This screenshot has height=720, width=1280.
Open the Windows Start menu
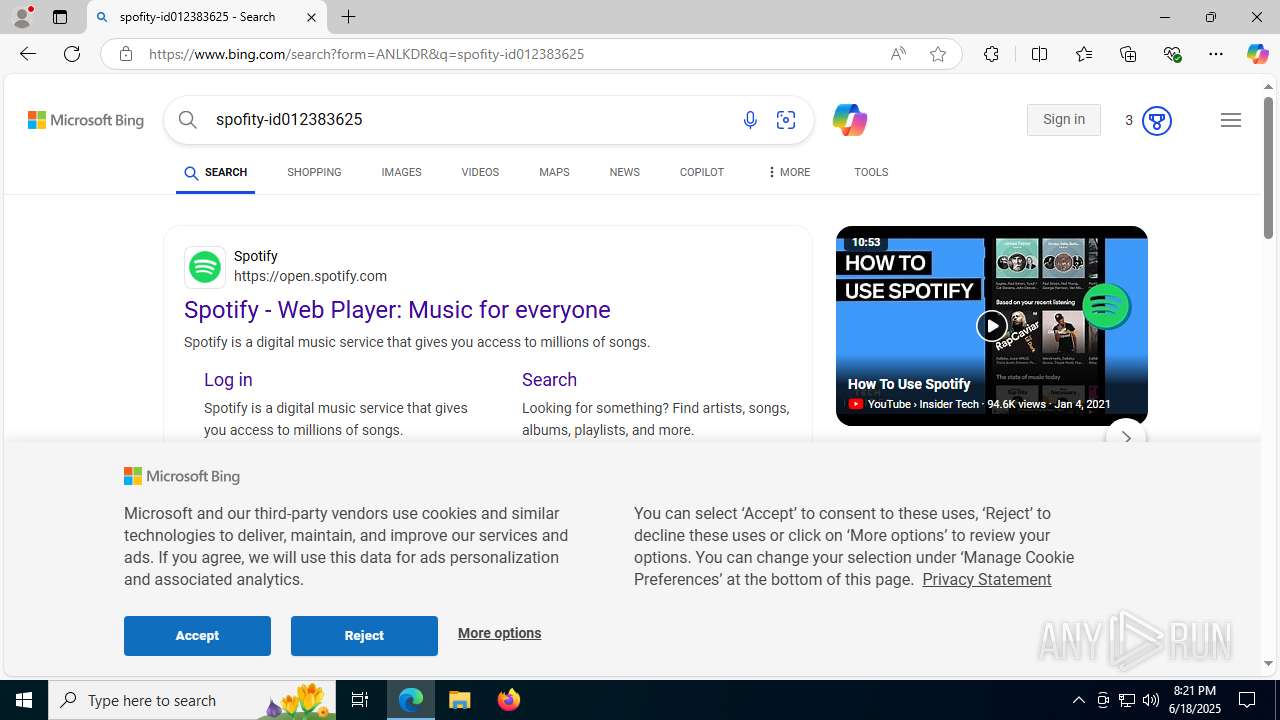24,700
